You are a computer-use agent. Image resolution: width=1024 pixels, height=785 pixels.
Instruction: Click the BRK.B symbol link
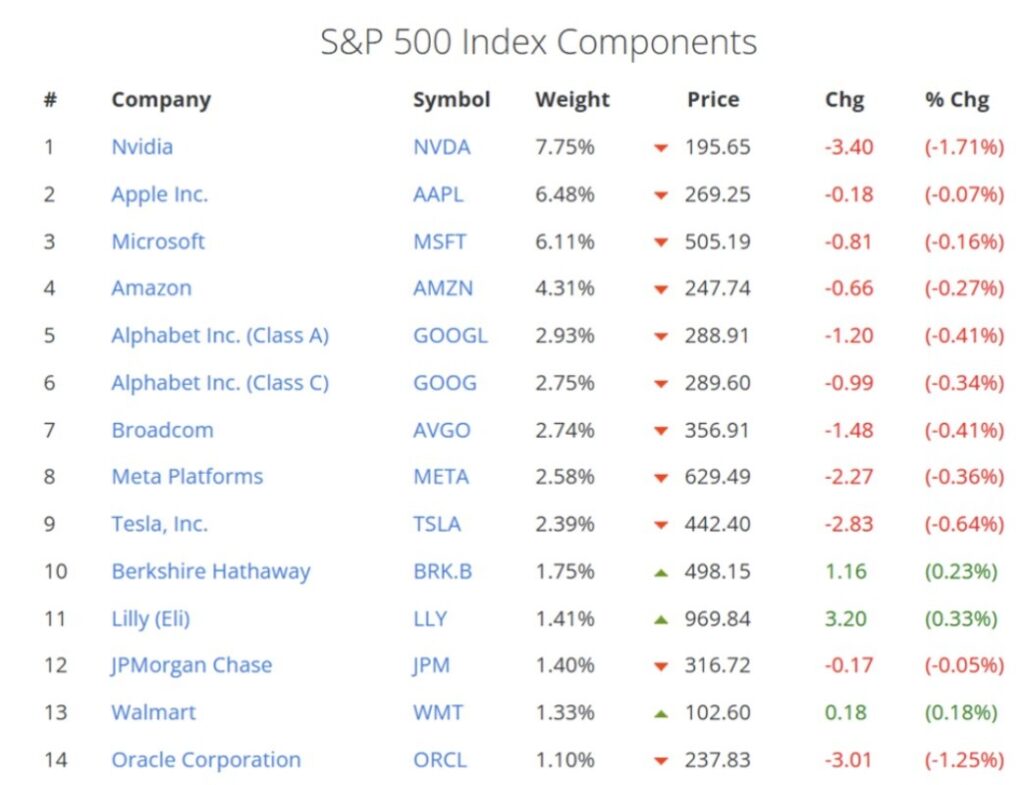pyautogui.click(x=443, y=572)
